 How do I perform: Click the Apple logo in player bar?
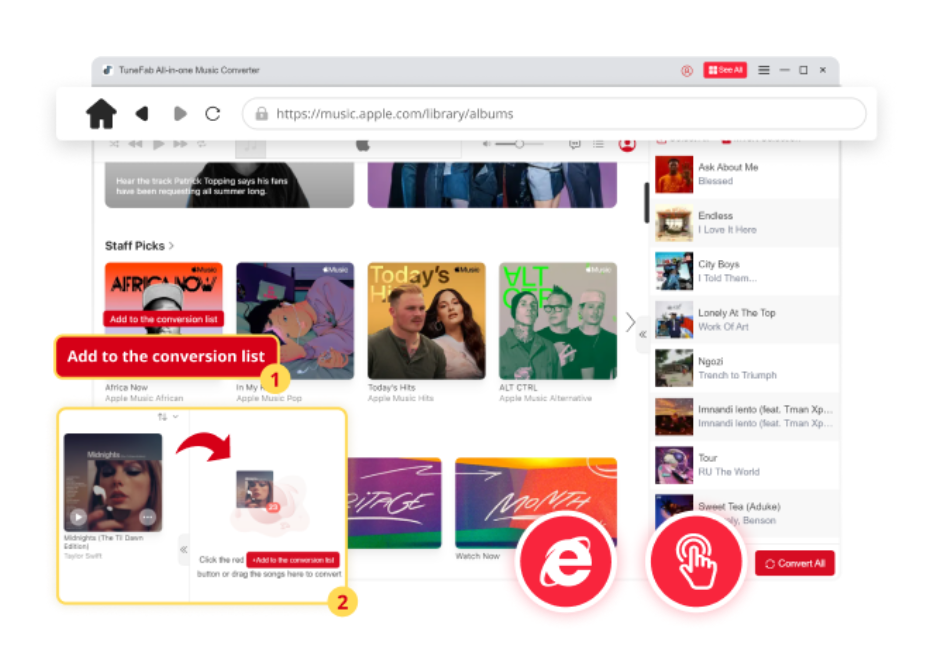[363, 144]
